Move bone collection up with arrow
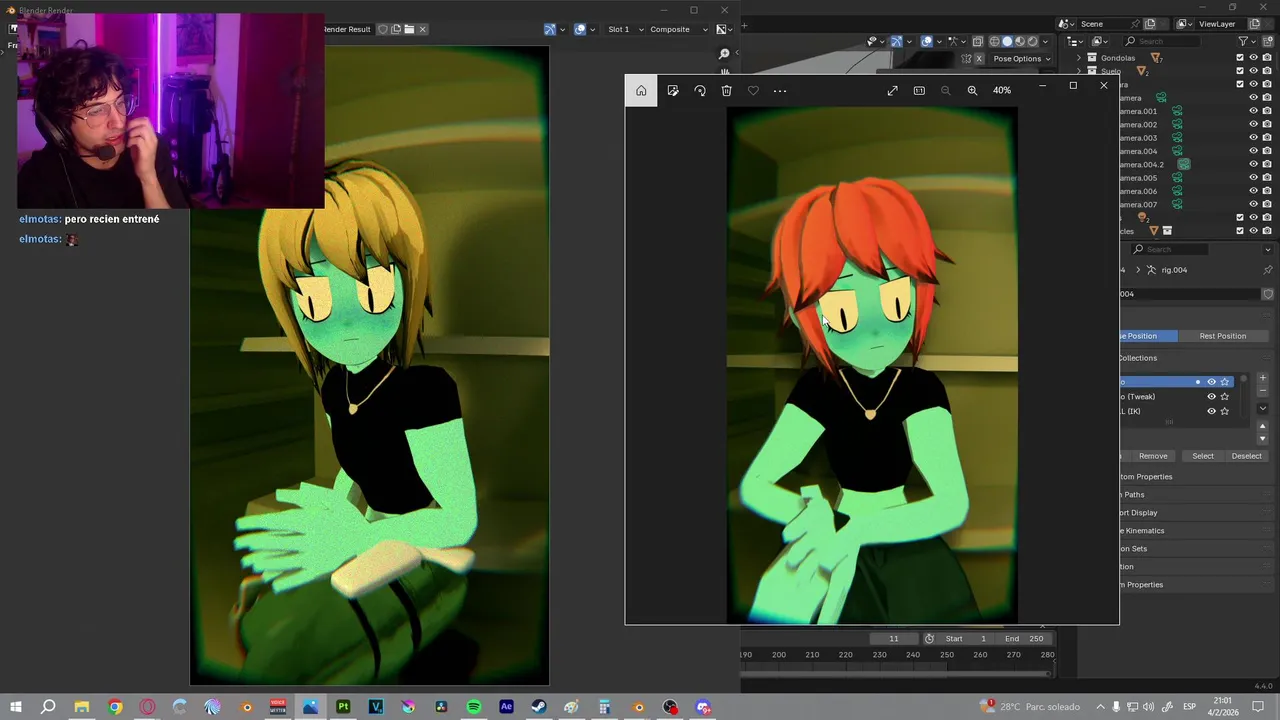1280x720 pixels. pyautogui.click(x=1262, y=426)
